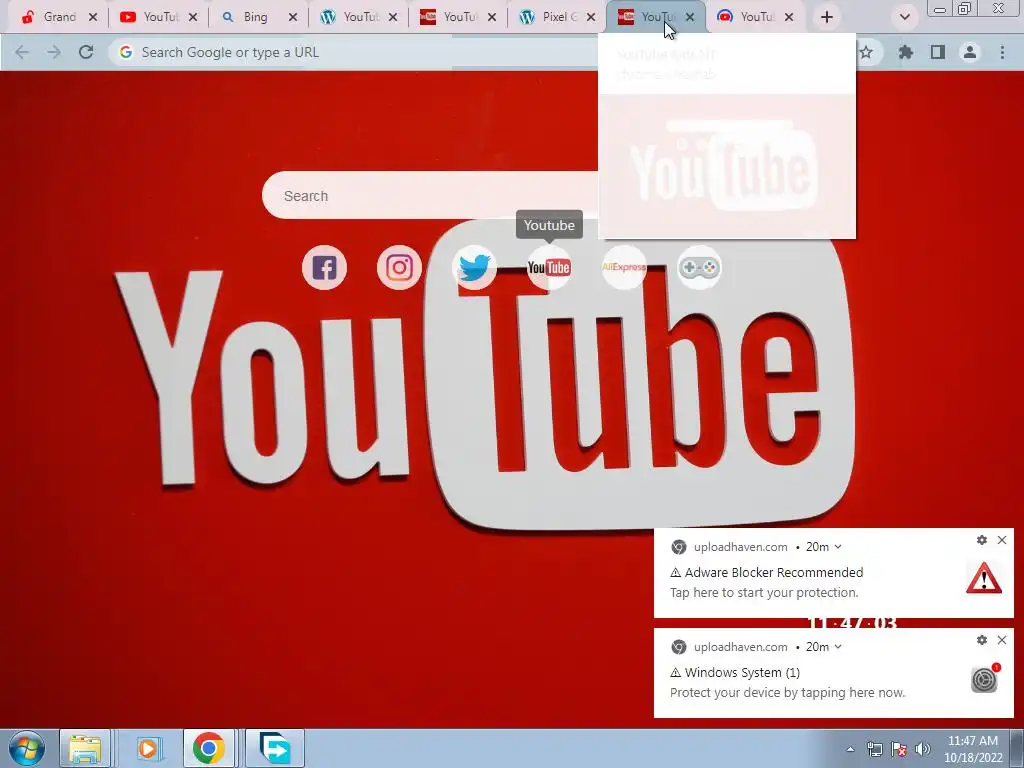Click the red warning triangle icon

coord(984,578)
